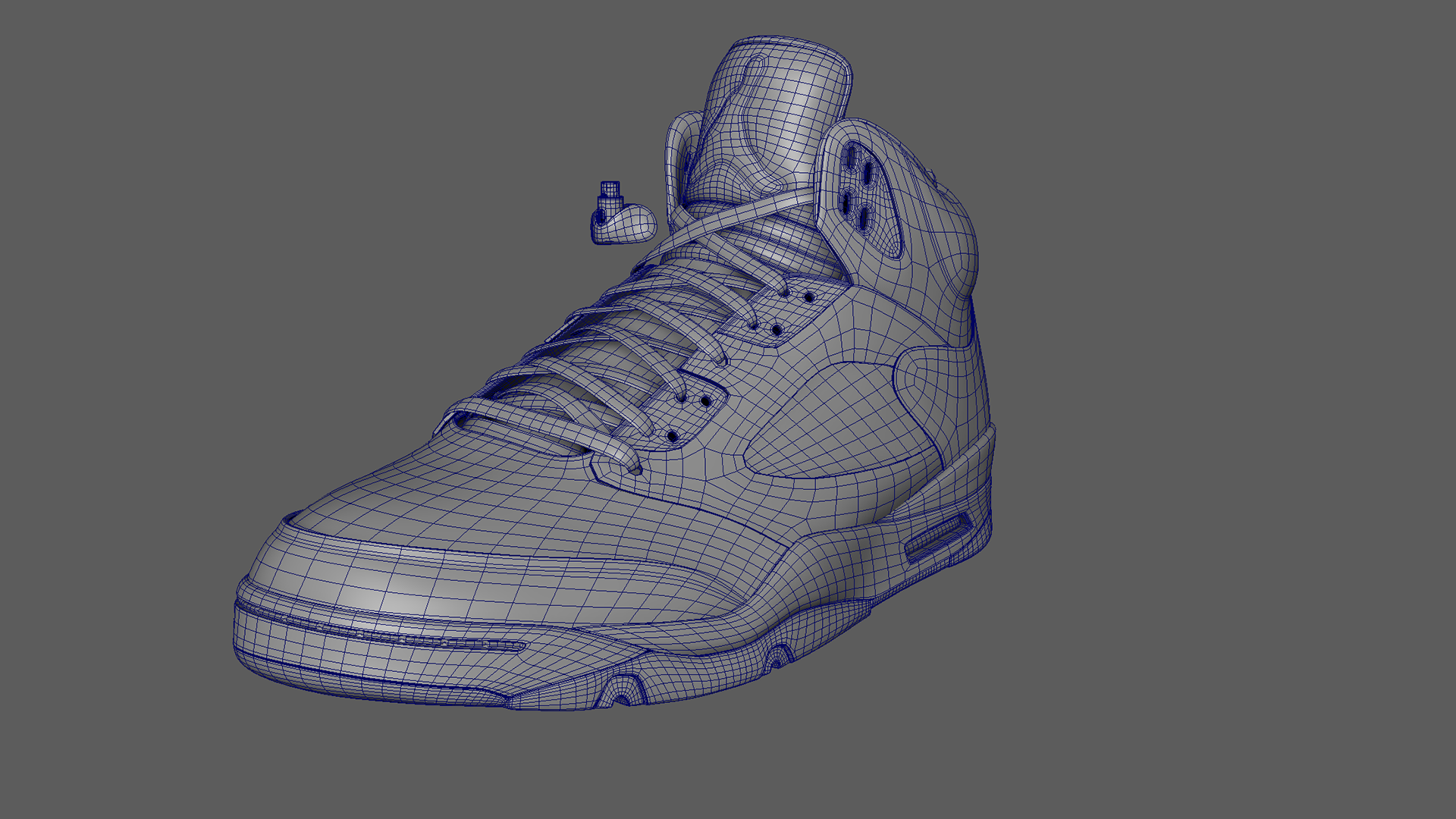Screen dimensions: 1456x819
Task: Select the sneaker's tongue mesh at top
Action: click(x=770, y=121)
